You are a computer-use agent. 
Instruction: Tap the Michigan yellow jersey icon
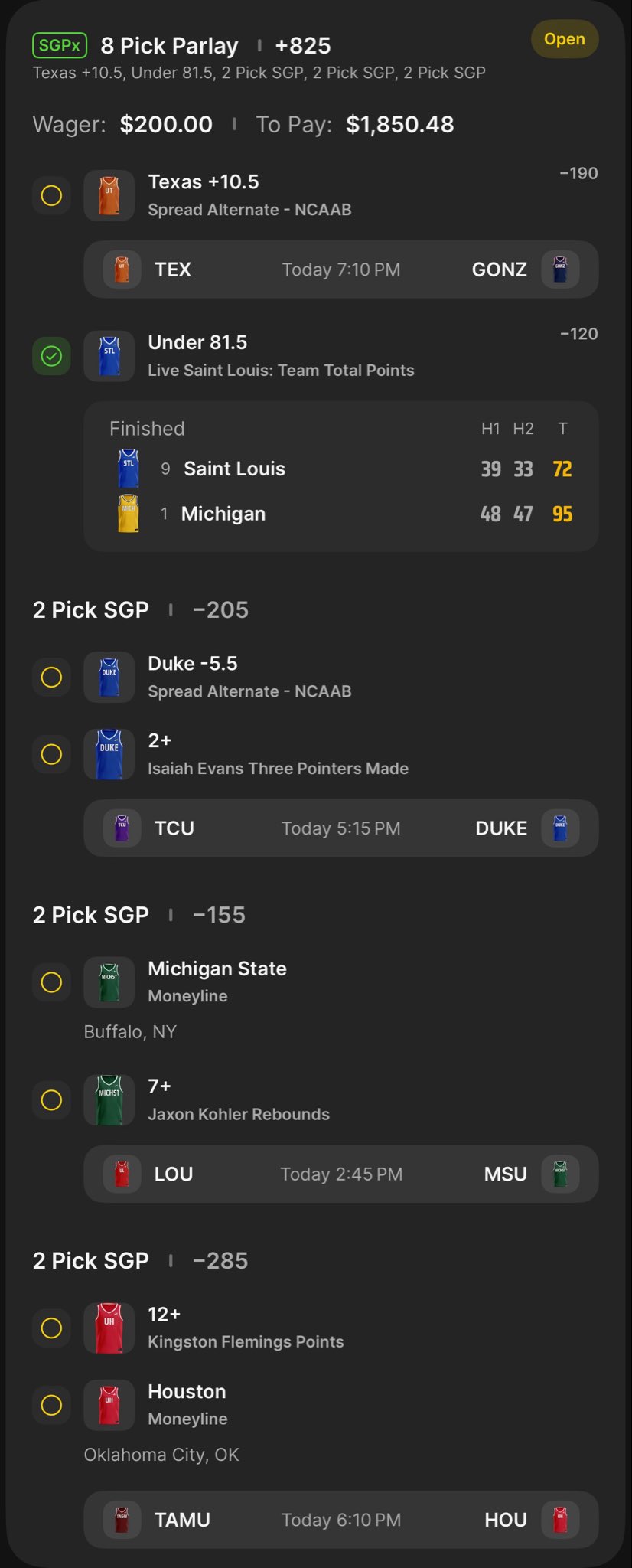pyautogui.click(x=129, y=514)
